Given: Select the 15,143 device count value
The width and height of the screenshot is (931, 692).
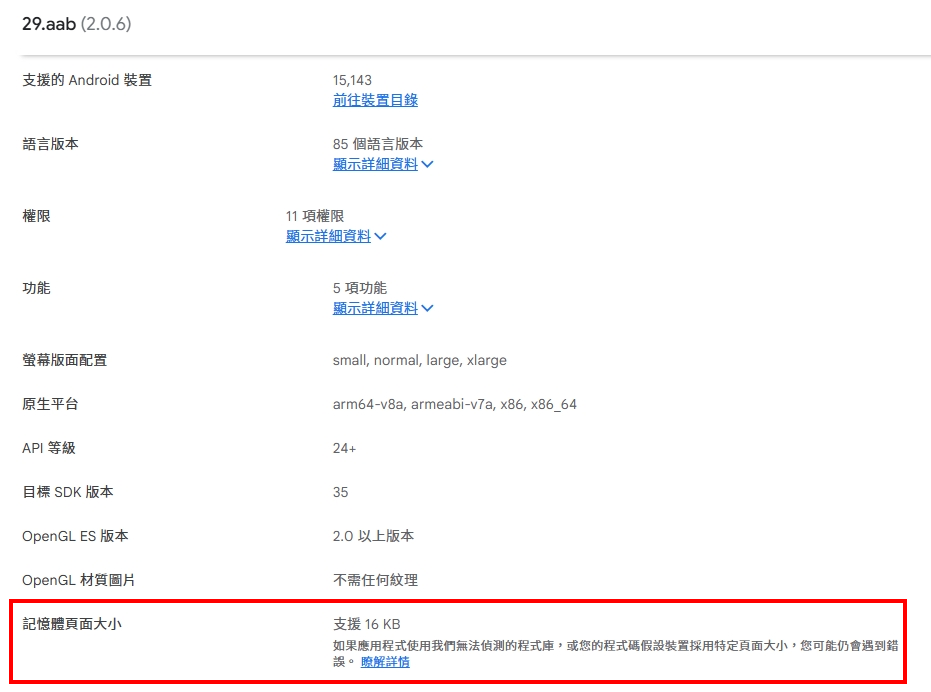Looking at the screenshot, I should pyautogui.click(x=352, y=80).
